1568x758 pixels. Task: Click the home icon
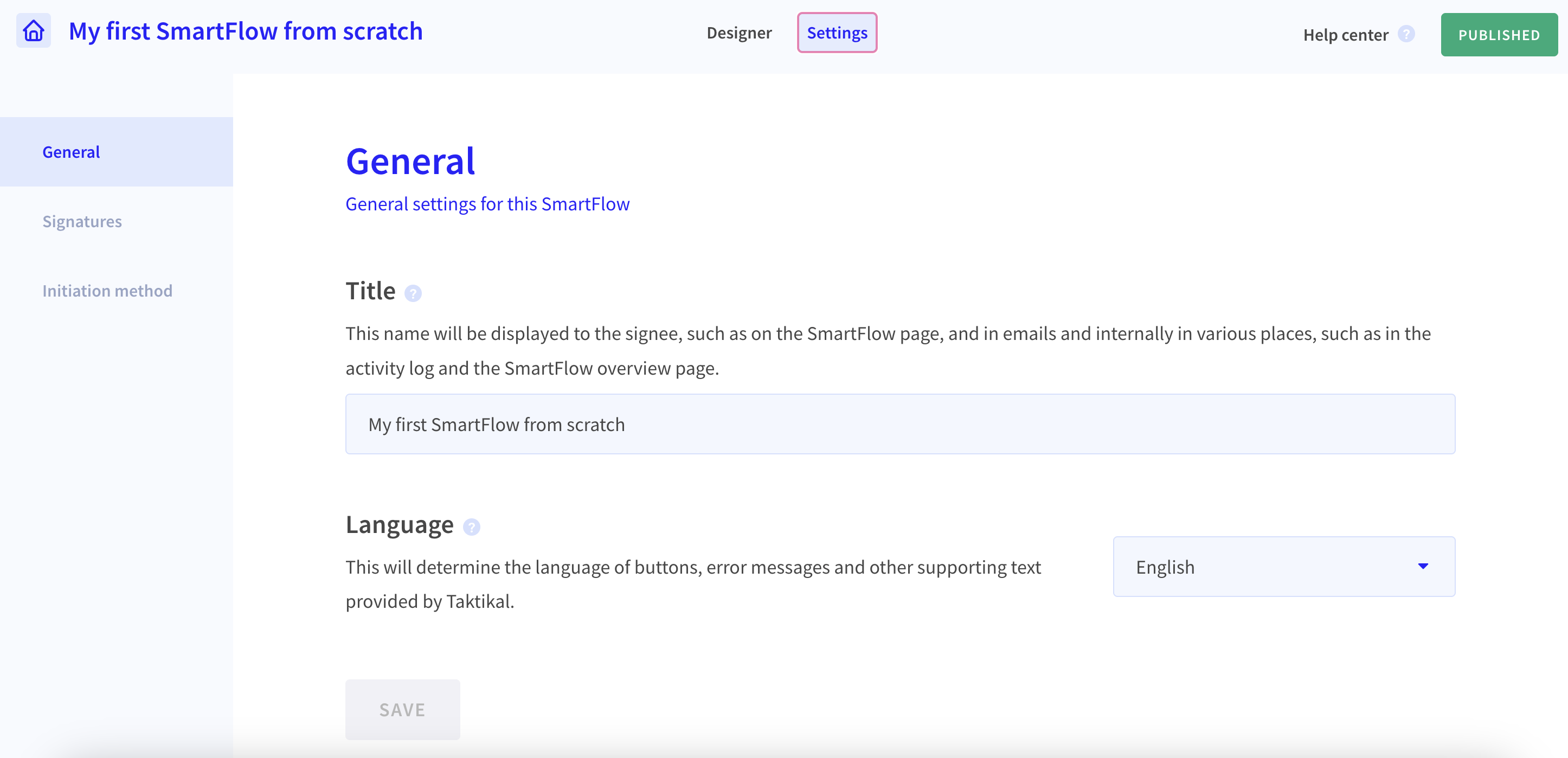point(34,30)
